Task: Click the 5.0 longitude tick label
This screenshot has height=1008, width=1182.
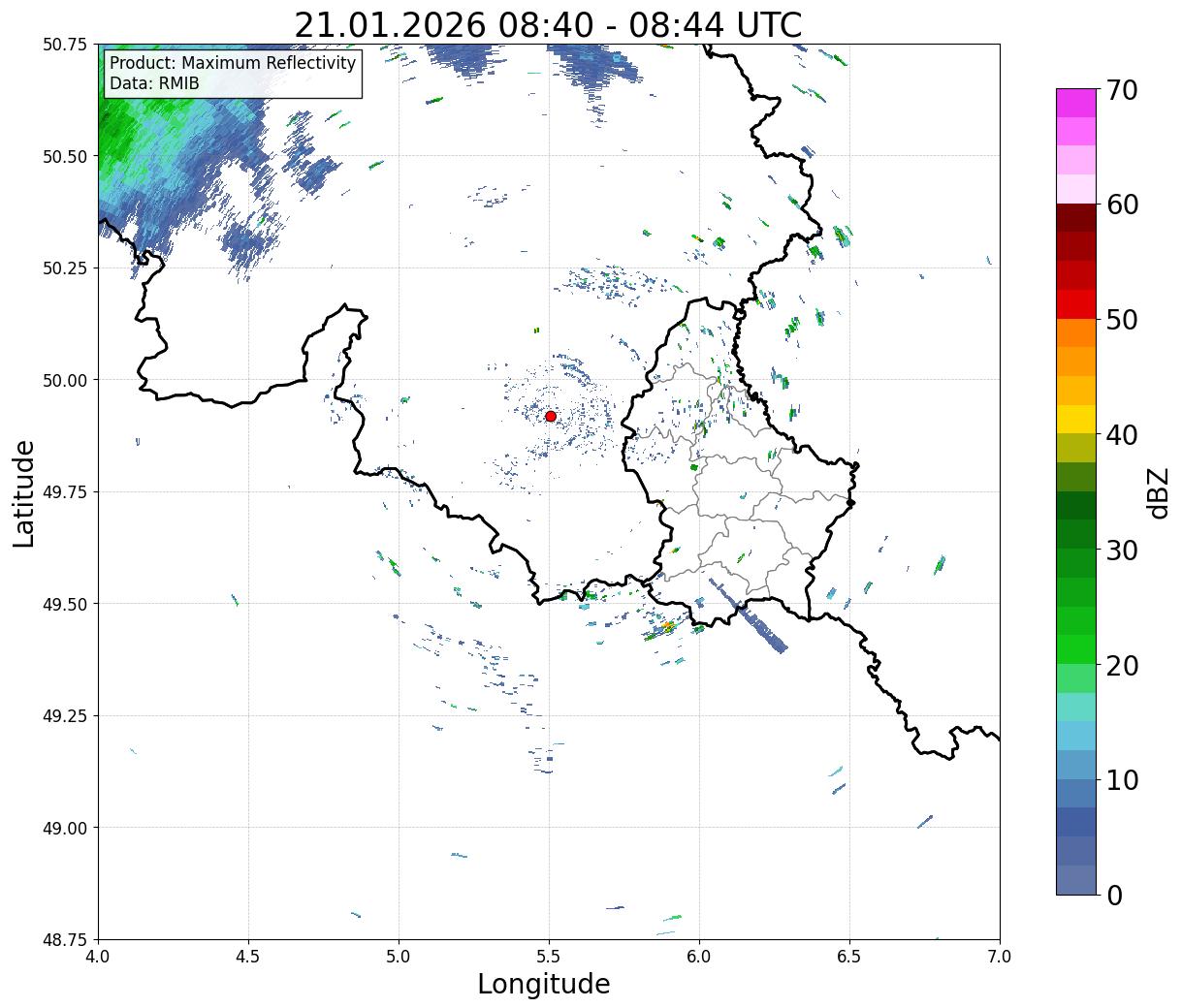Action: click(x=399, y=957)
